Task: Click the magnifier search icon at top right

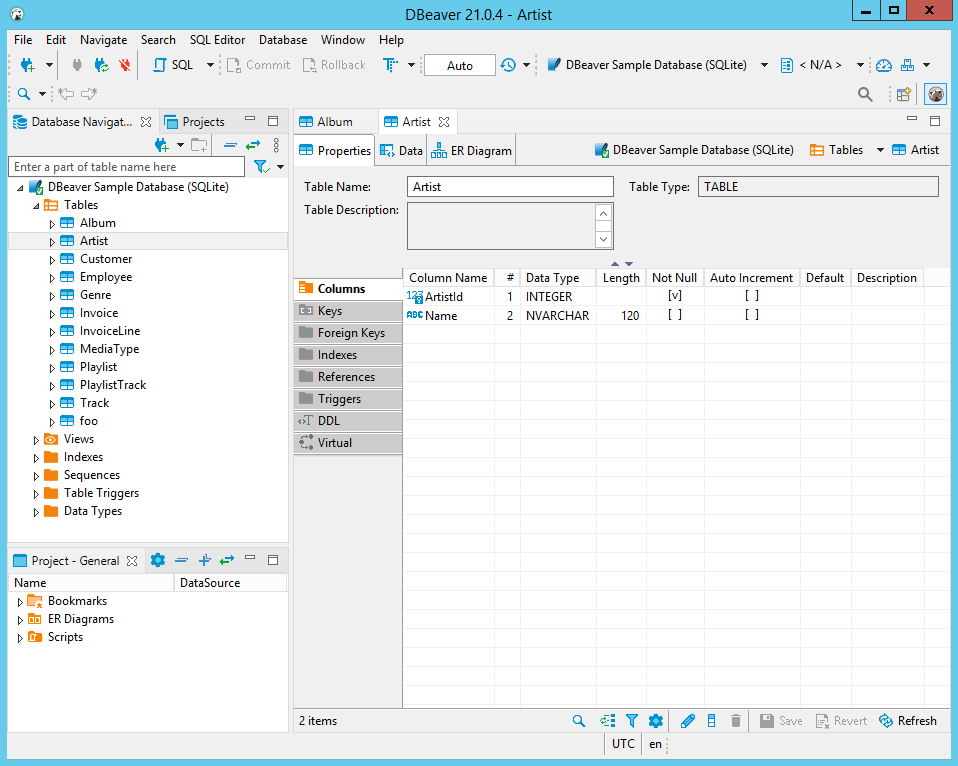Action: click(865, 94)
